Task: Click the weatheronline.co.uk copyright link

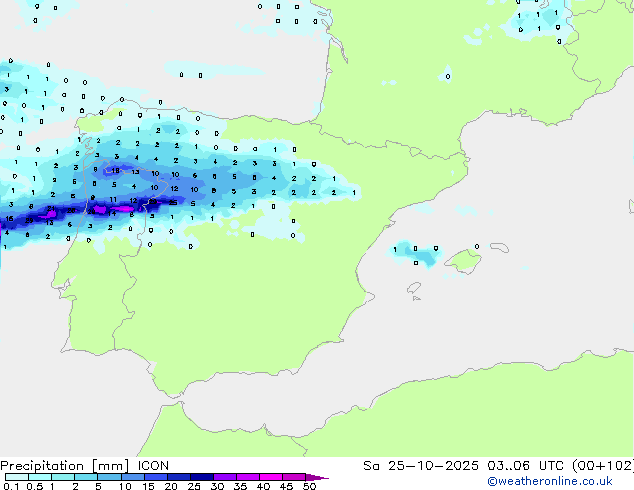Action: pos(550,481)
